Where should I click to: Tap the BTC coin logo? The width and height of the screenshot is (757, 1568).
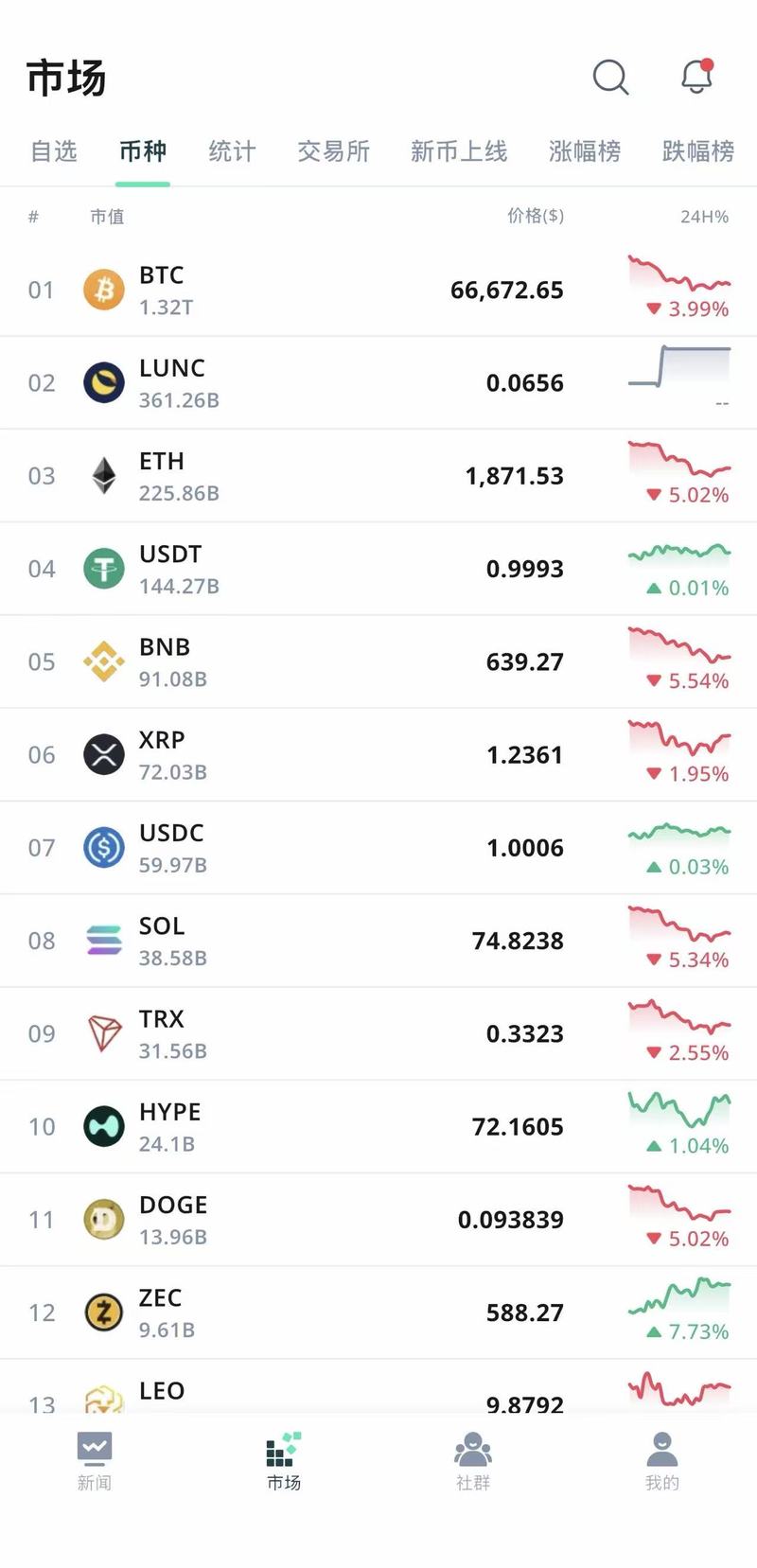tap(104, 290)
